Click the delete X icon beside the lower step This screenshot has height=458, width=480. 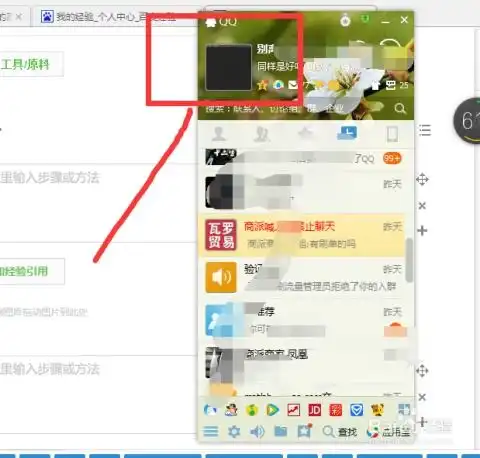[x=422, y=397]
